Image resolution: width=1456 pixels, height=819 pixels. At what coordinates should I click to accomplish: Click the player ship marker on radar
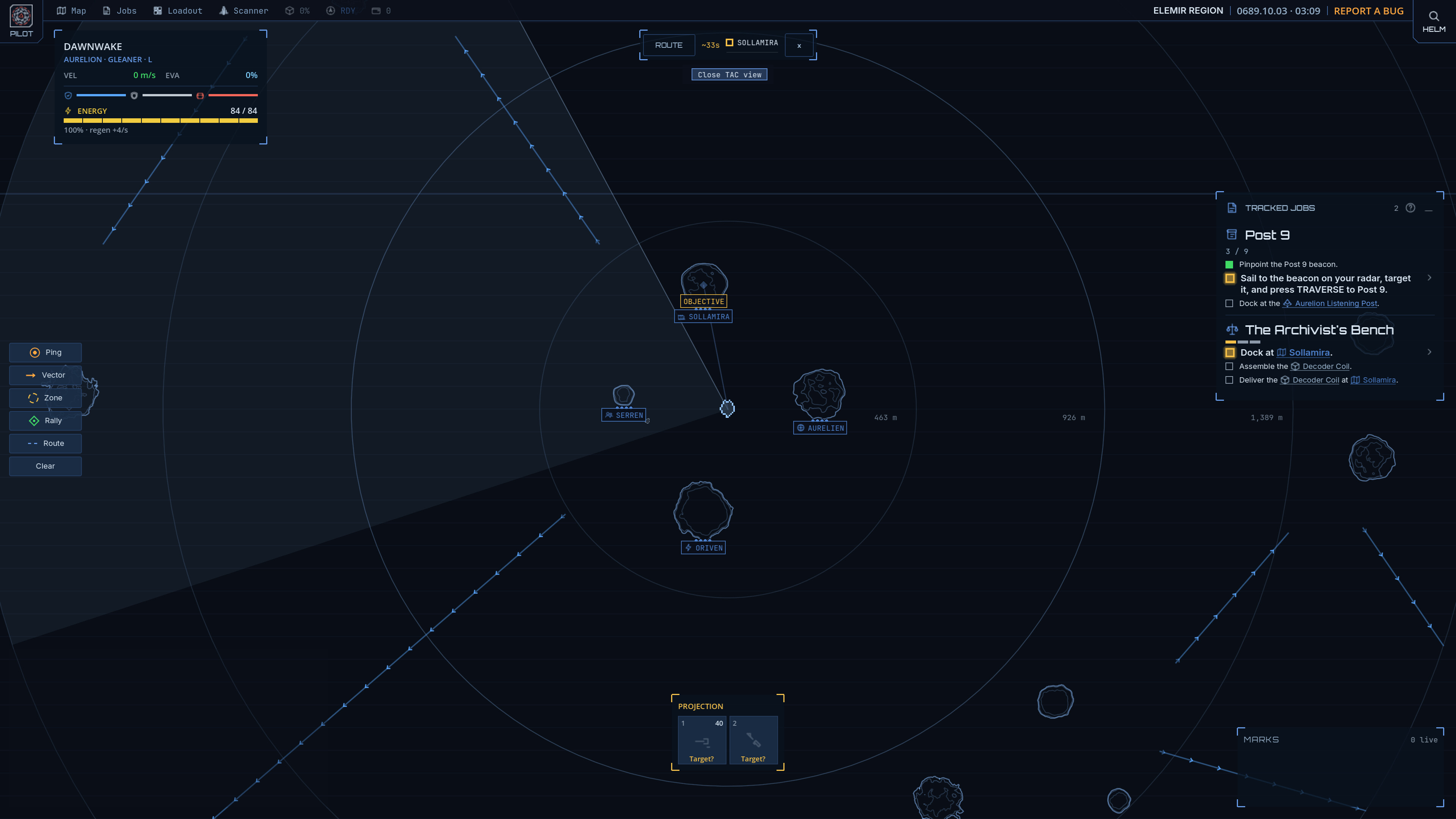(728, 408)
